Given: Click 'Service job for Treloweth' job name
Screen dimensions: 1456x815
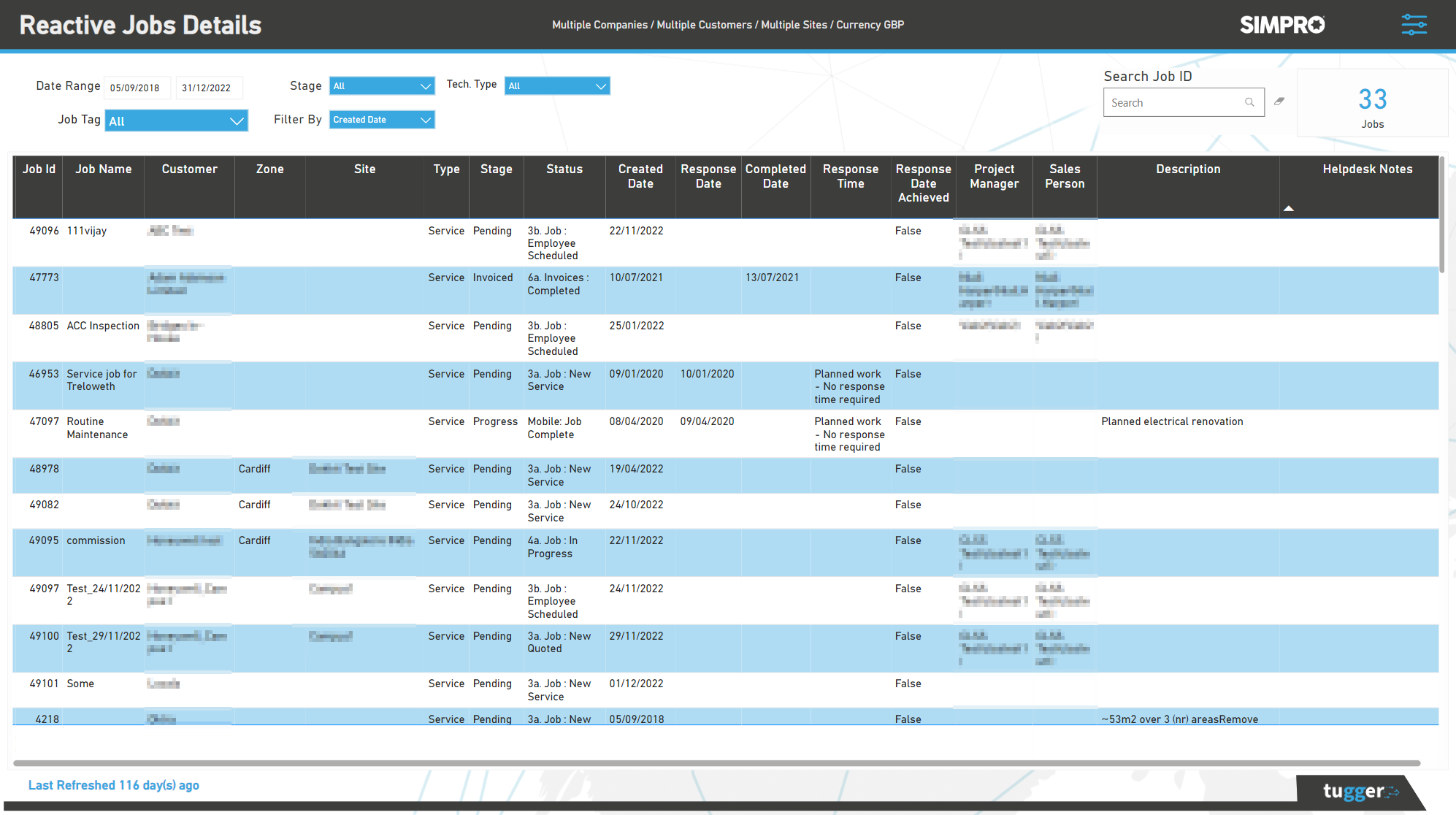Looking at the screenshot, I should click(102, 380).
